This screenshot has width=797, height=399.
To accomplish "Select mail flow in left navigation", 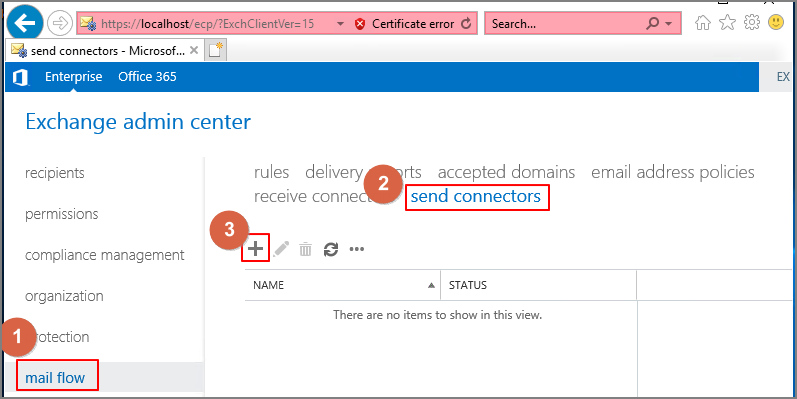I will pyautogui.click(x=55, y=378).
